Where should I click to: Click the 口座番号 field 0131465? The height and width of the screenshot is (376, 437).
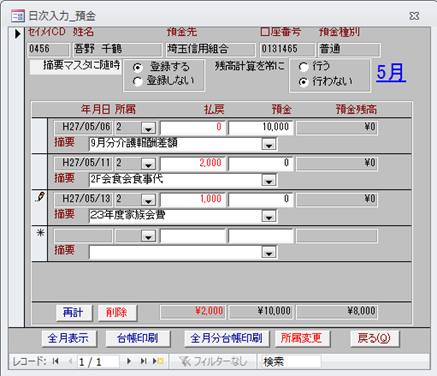pos(287,49)
